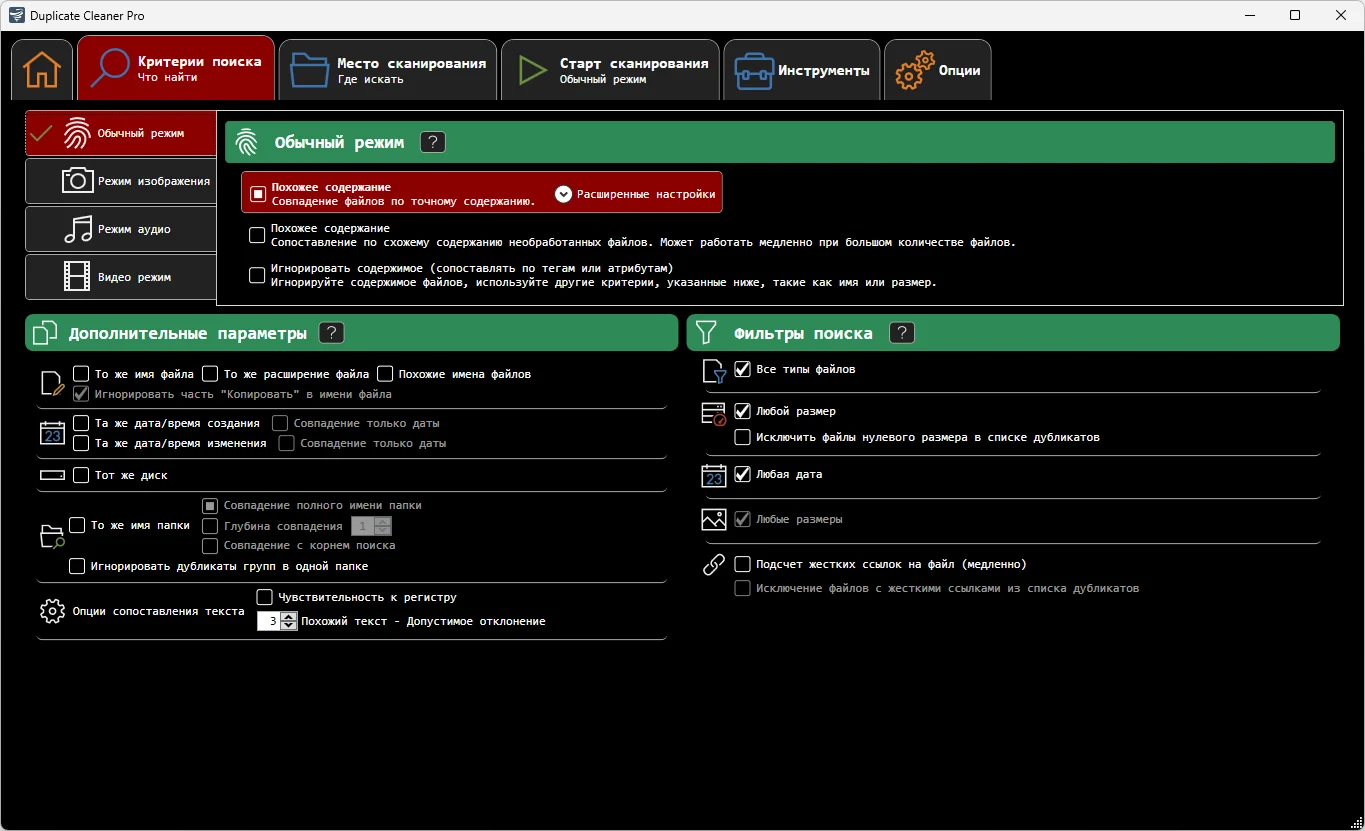Open the Инструменты toolbox tab
Screen dimensions: 1365x831
[x=801, y=71]
